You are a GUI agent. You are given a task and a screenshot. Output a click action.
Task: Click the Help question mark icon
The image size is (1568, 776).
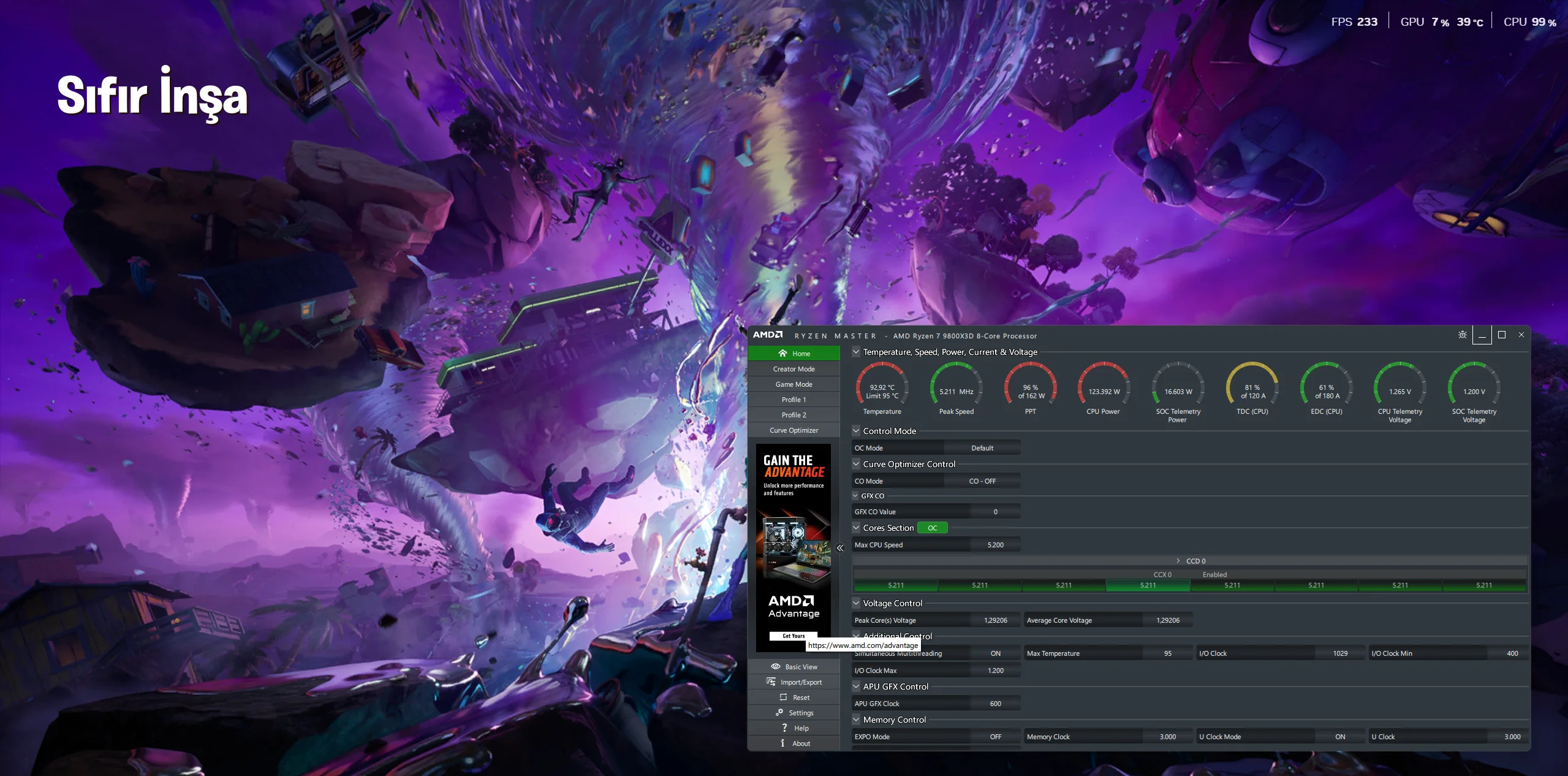(784, 728)
